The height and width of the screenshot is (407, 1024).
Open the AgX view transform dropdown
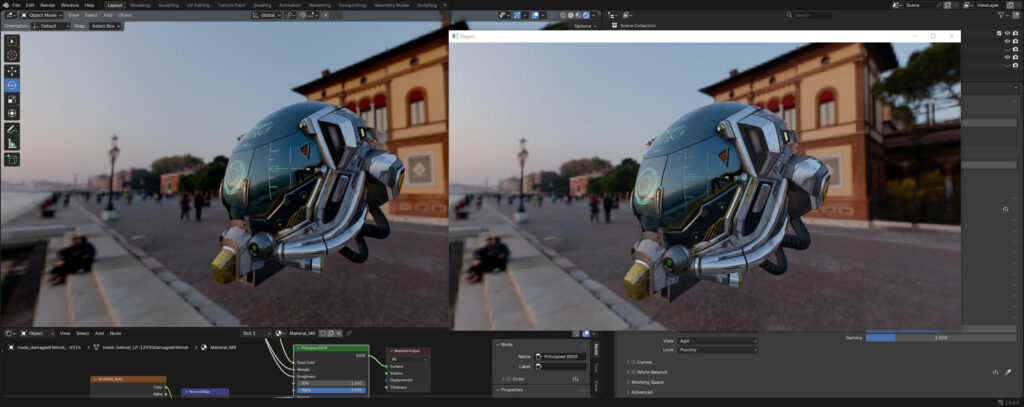click(x=718, y=341)
